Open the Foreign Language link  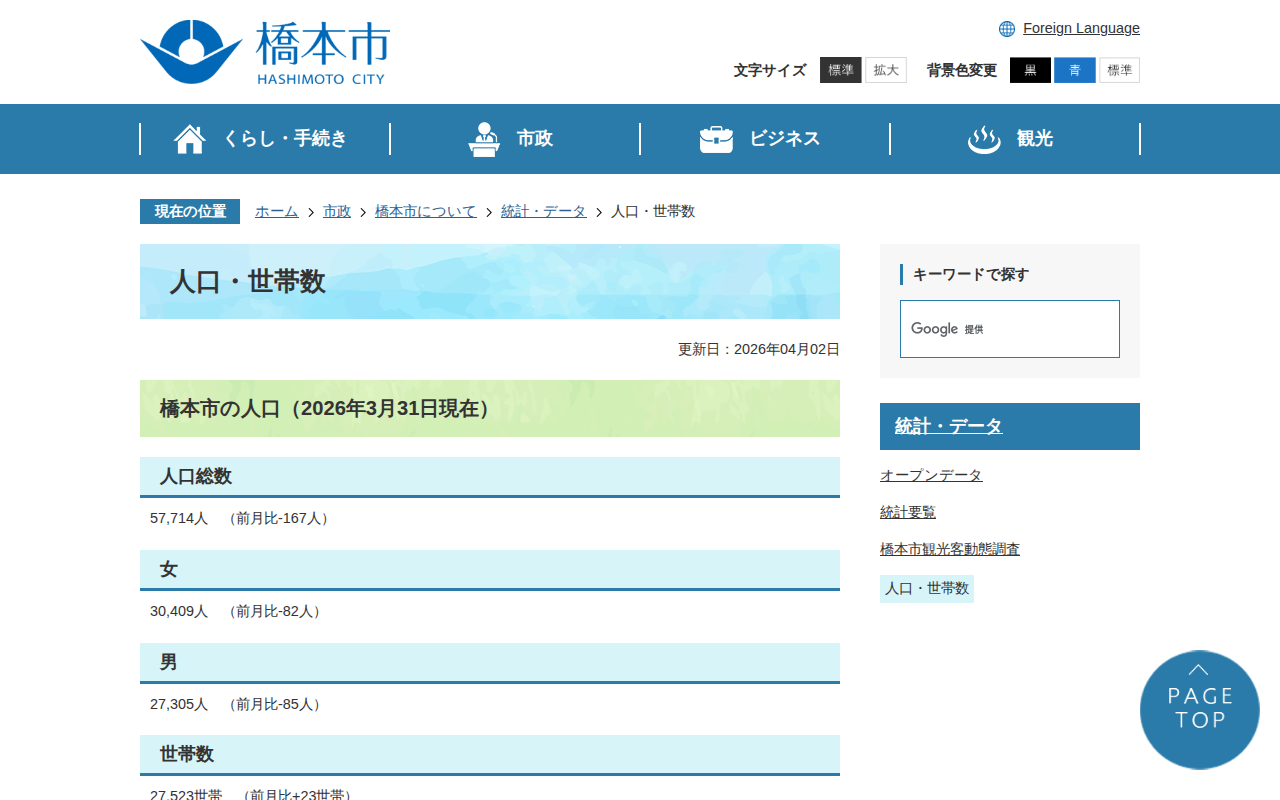click(1081, 28)
